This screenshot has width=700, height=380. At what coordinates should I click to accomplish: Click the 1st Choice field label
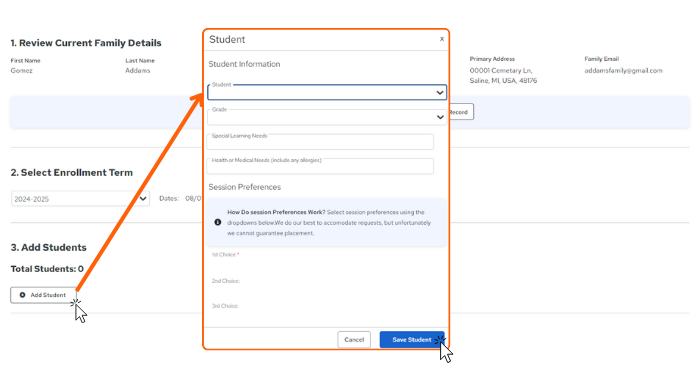pyautogui.click(x=225, y=255)
